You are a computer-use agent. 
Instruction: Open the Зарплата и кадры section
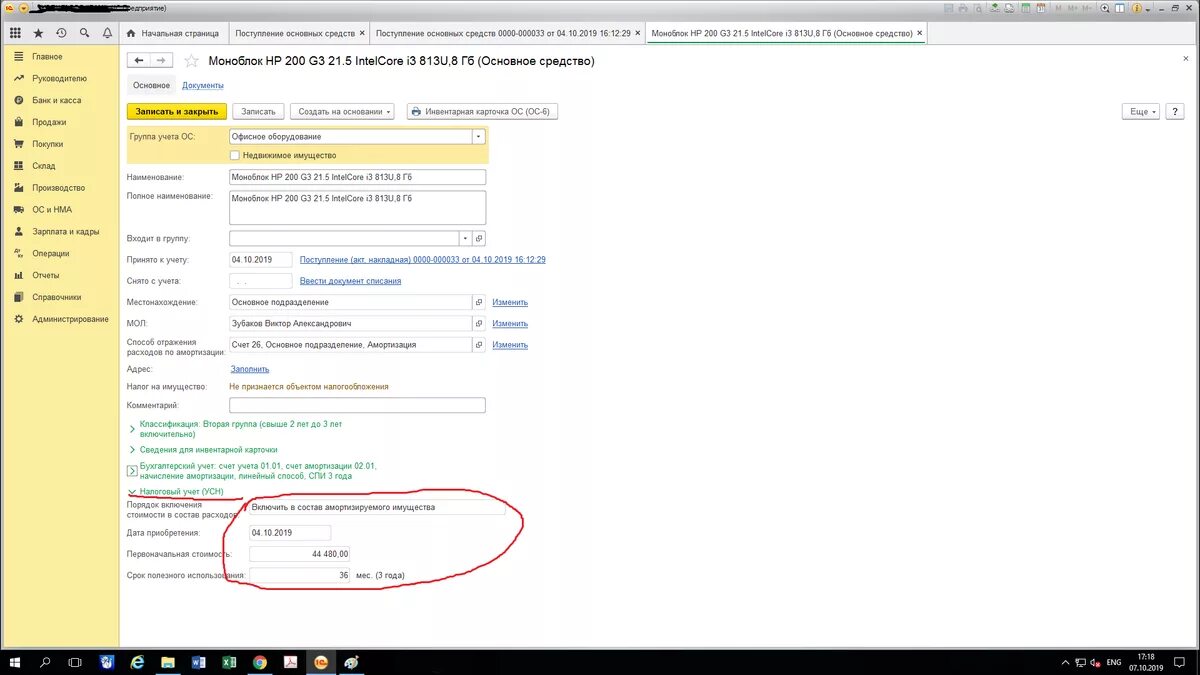[x=65, y=231]
